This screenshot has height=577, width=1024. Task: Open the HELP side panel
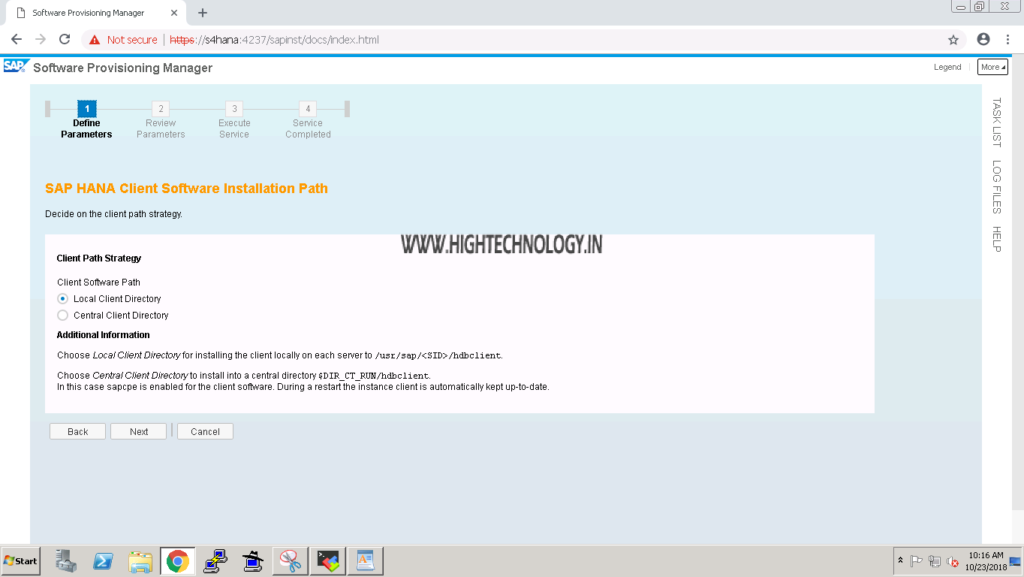click(x=997, y=239)
